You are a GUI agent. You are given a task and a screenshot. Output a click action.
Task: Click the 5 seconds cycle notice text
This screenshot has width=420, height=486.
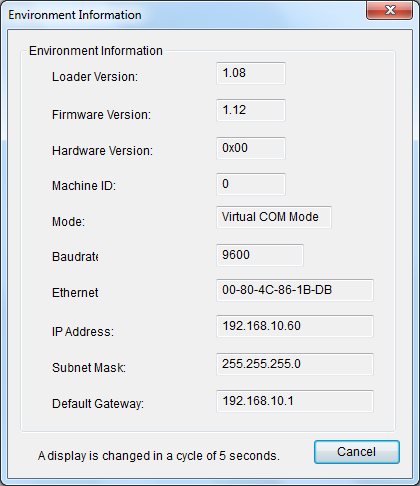point(159,456)
